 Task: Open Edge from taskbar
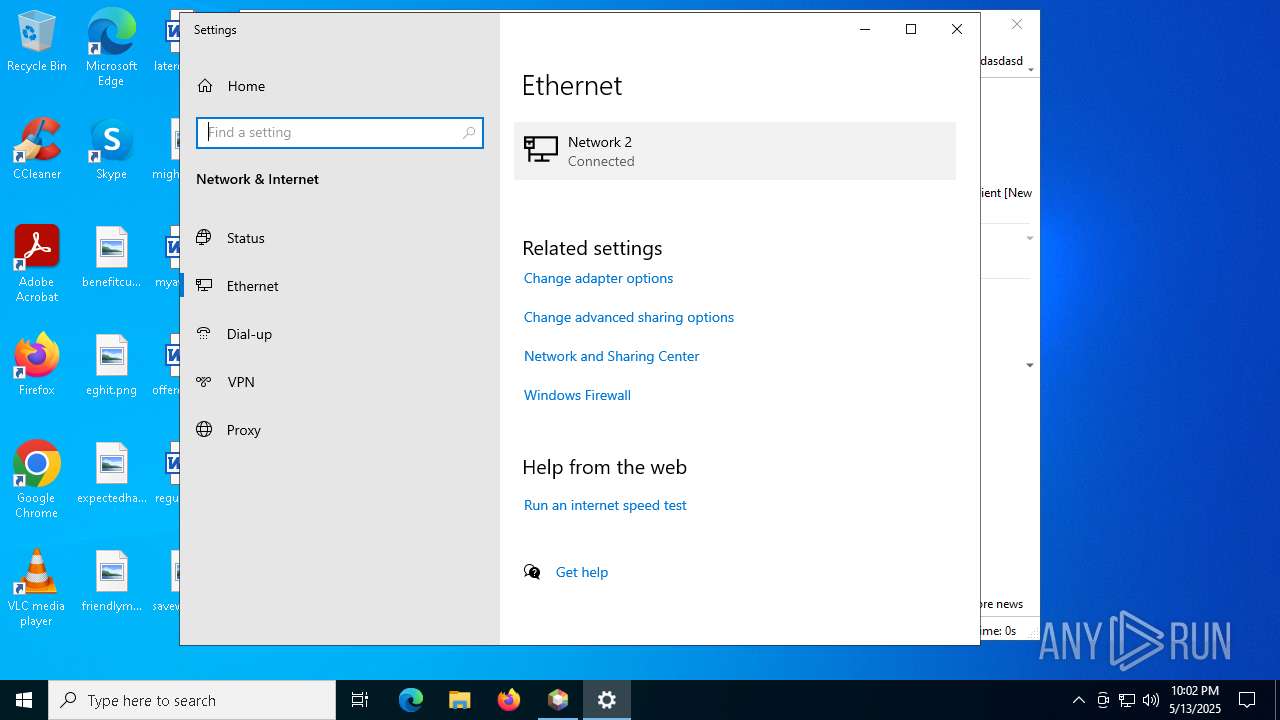[x=411, y=700]
